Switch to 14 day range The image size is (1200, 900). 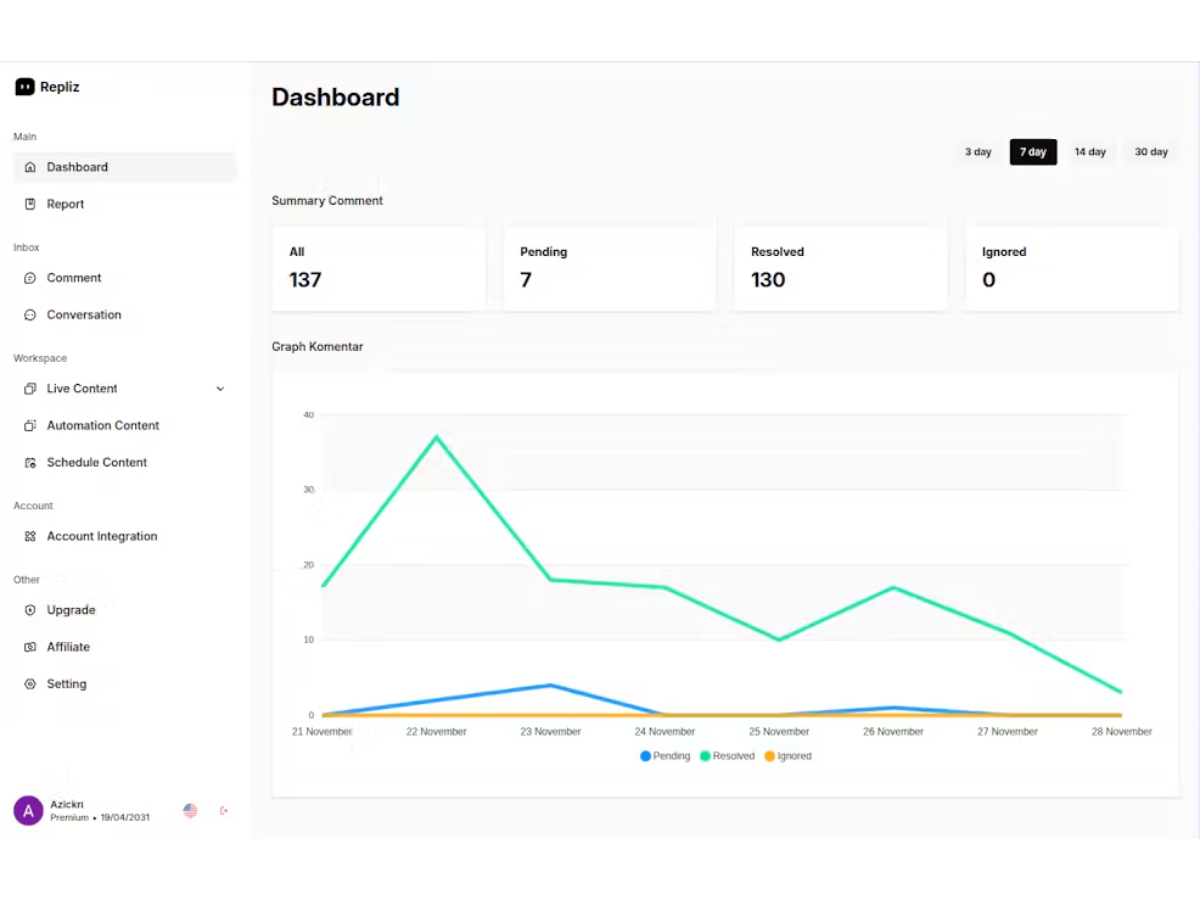click(x=1090, y=152)
